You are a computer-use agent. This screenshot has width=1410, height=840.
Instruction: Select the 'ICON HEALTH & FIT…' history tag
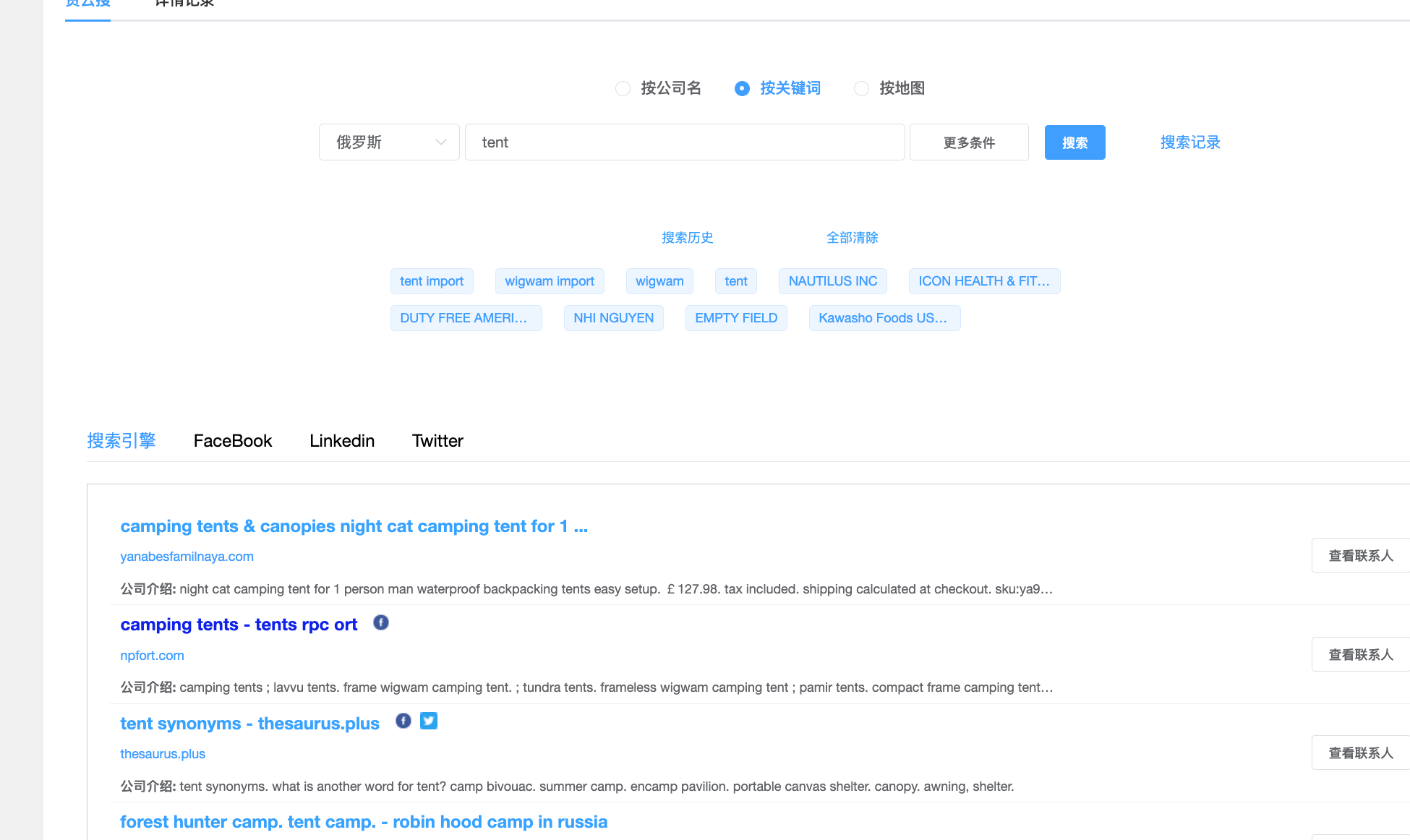point(984,281)
